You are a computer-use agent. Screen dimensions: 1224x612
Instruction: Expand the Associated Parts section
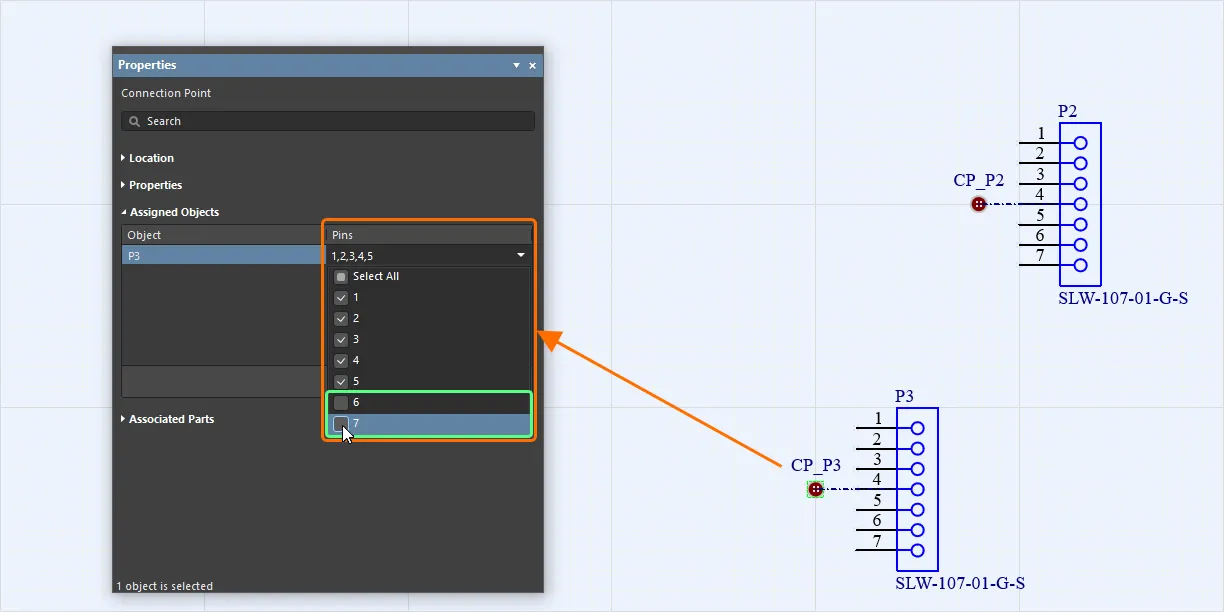tap(167, 419)
